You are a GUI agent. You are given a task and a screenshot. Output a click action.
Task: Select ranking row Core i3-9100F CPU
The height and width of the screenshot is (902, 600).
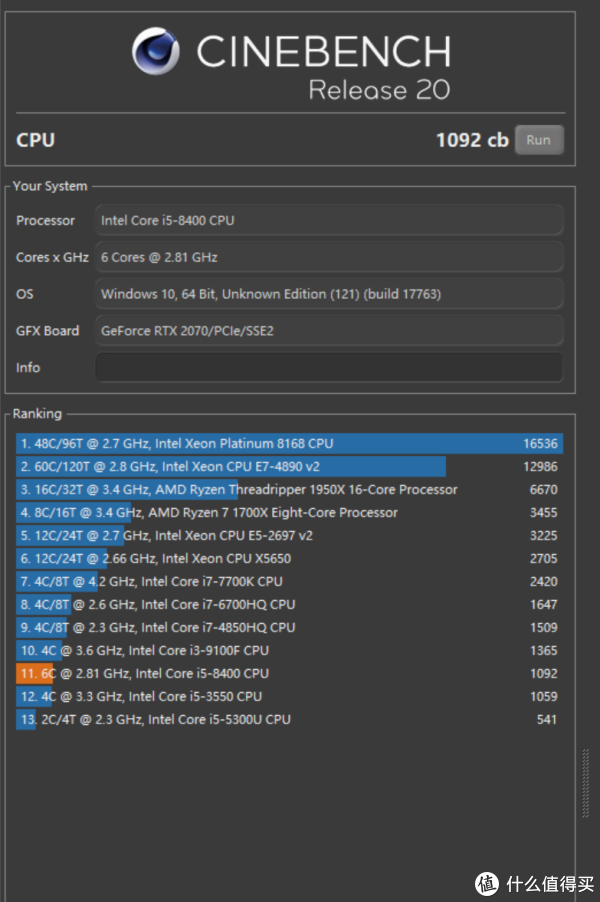pos(289,651)
